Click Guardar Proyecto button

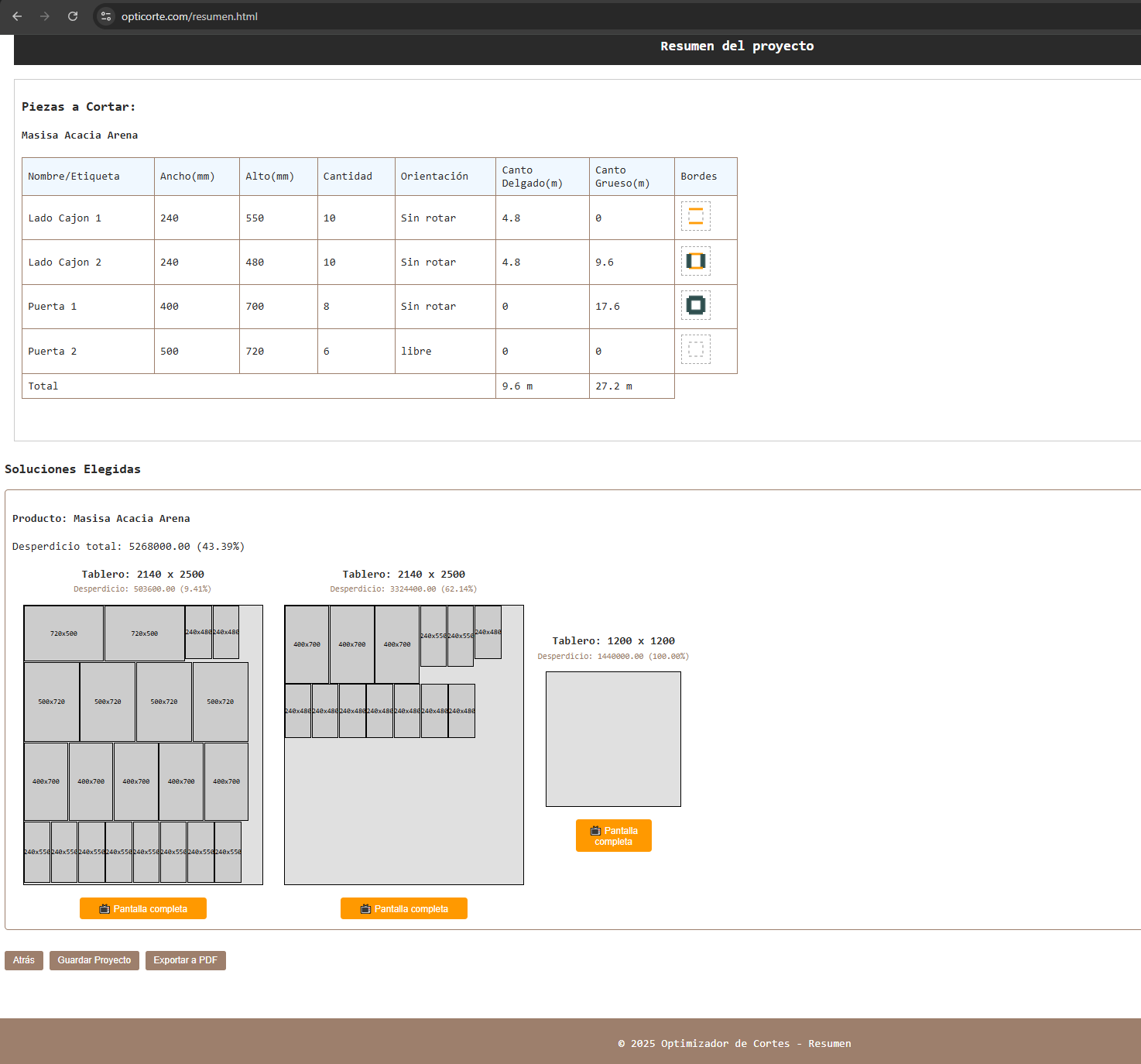pyautogui.click(x=94, y=960)
